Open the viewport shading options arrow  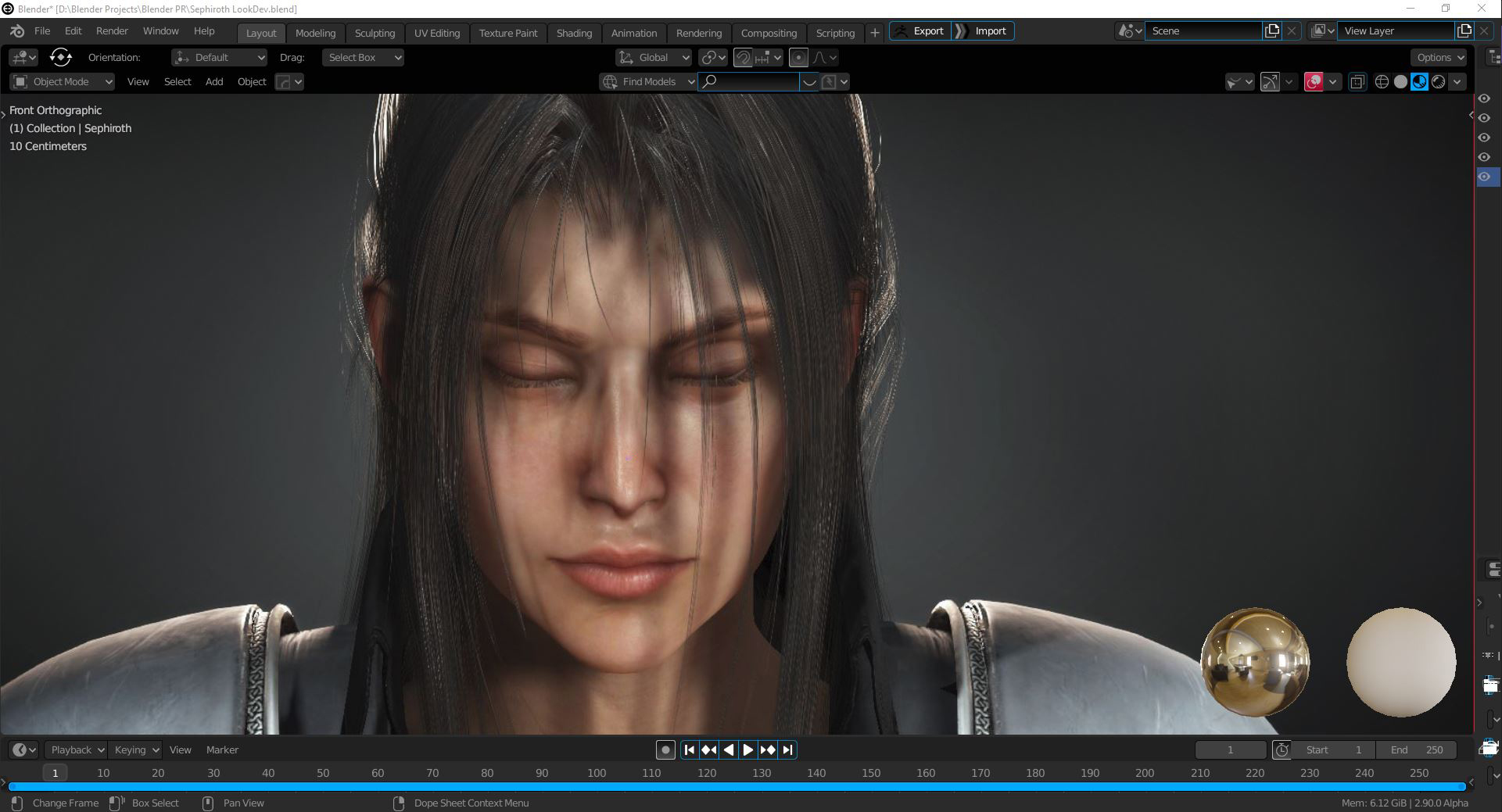click(1457, 81)
